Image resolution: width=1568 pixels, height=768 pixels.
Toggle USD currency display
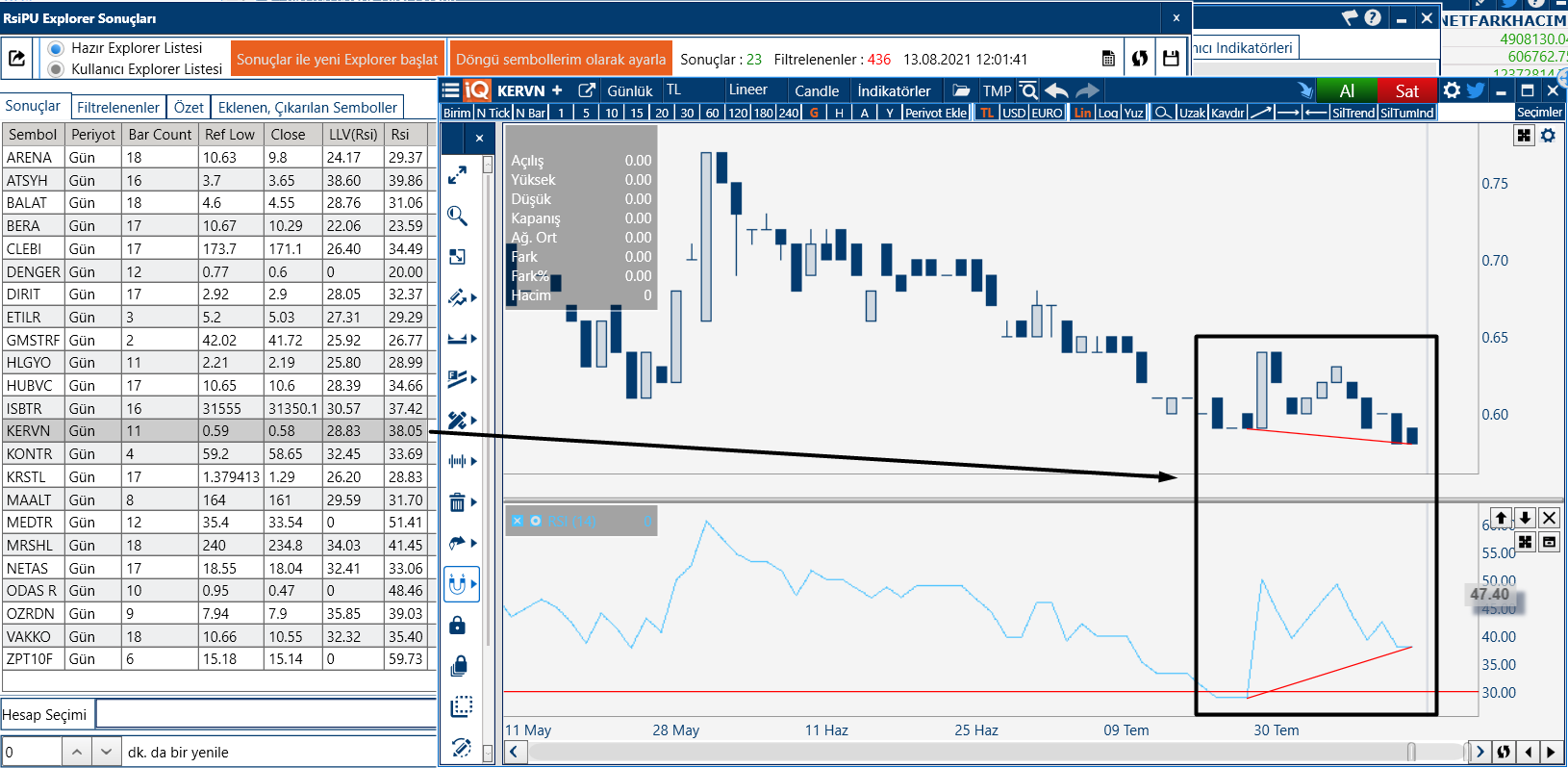[1014, 113]
